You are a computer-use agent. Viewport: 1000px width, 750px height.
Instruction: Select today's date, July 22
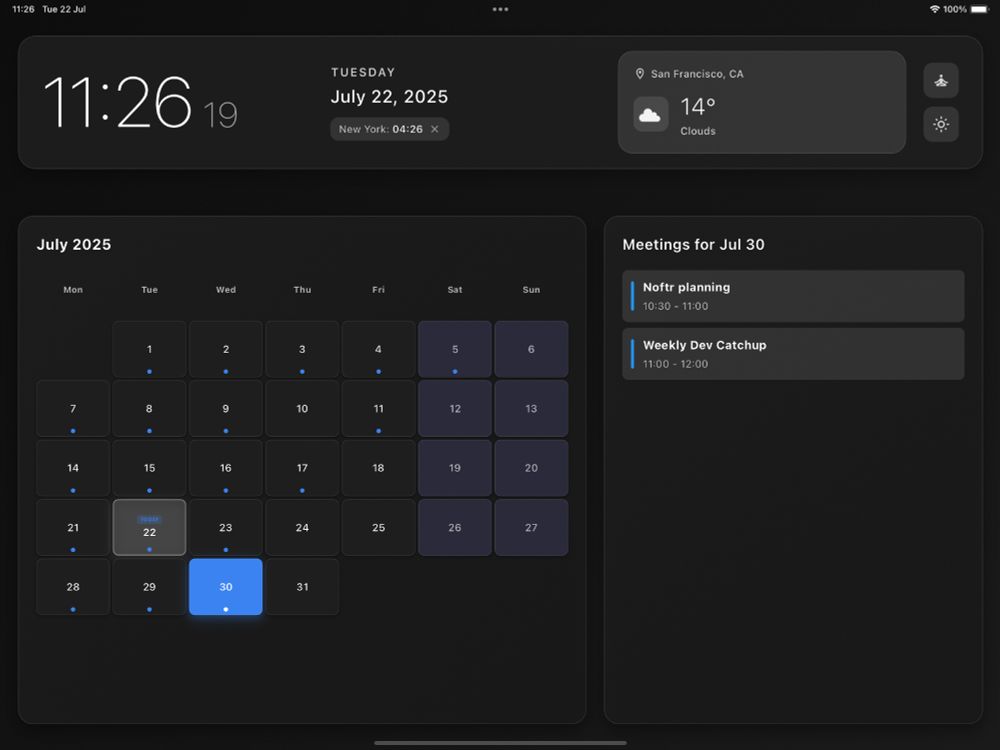coord(149,527)
